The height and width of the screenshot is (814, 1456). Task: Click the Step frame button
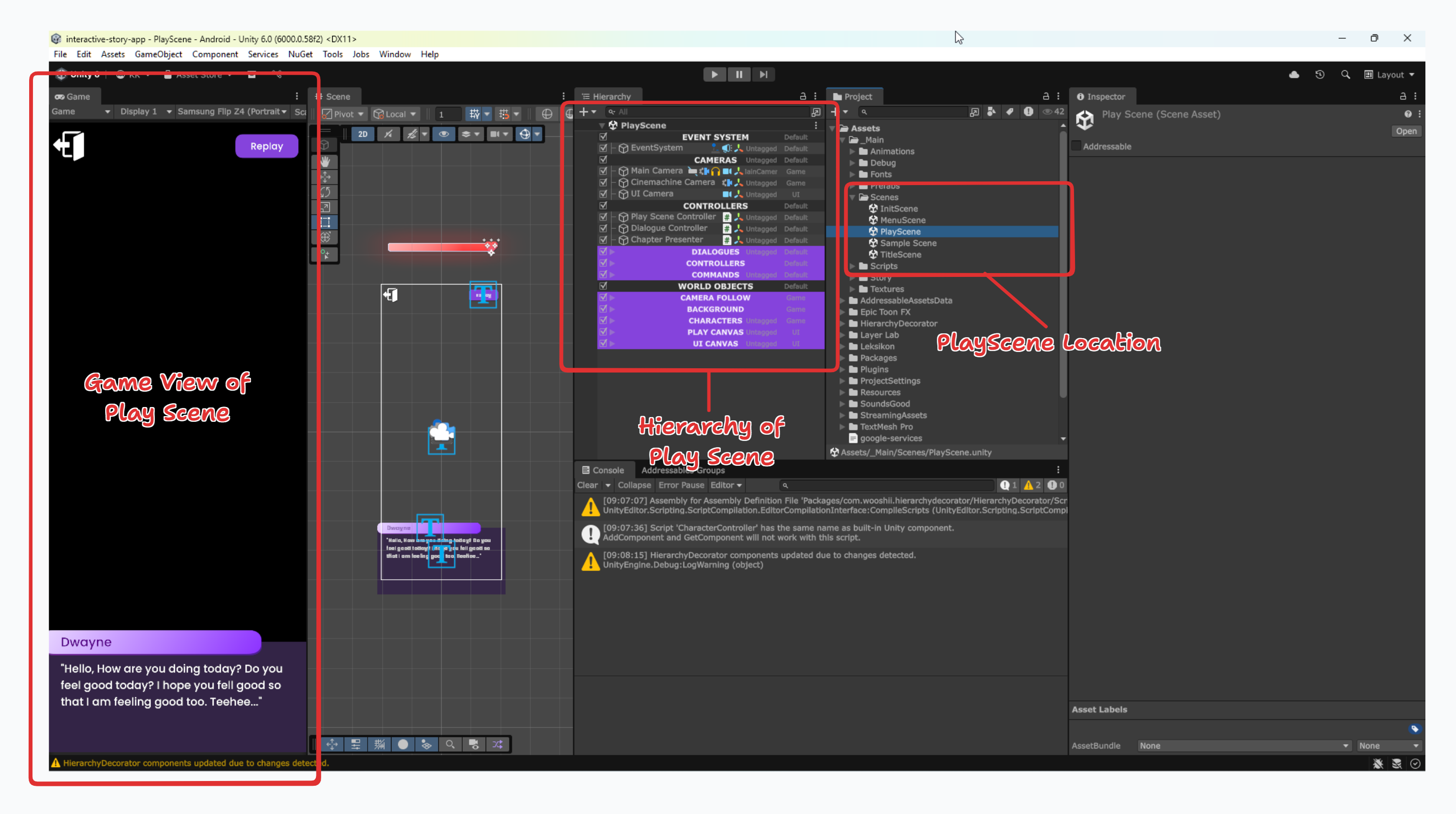763,75
